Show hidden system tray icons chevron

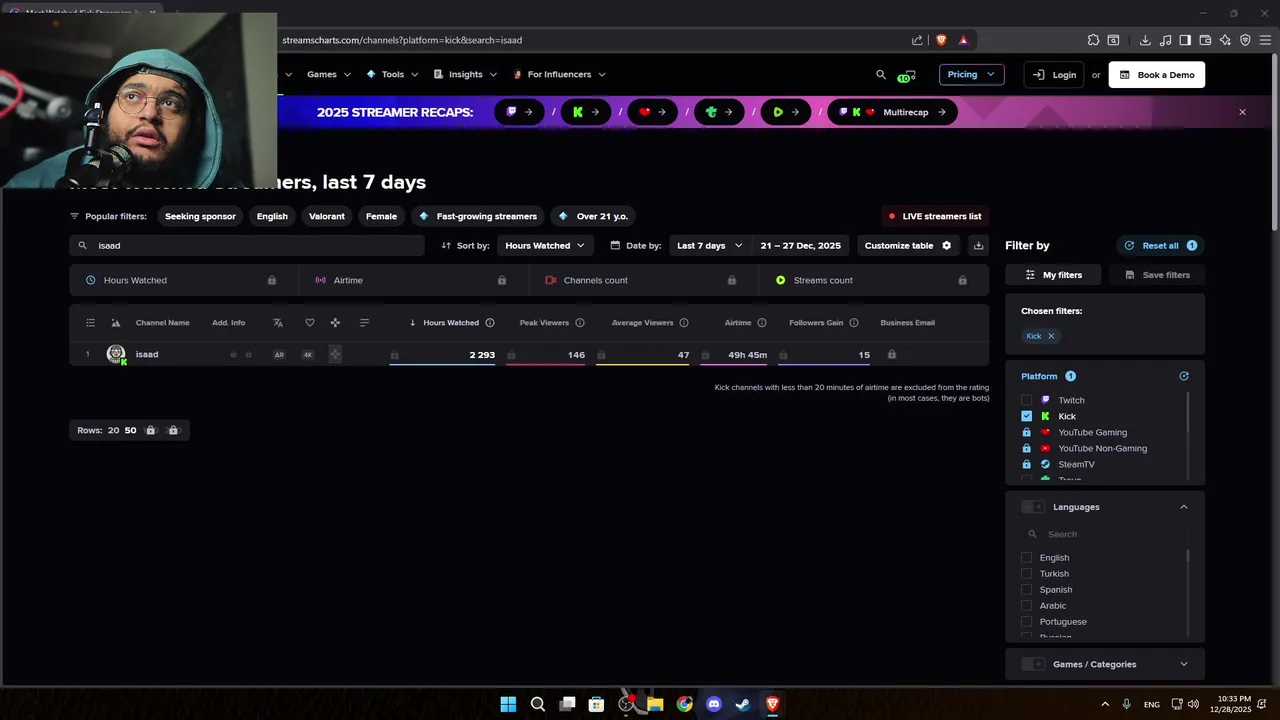click(1105, 704)
